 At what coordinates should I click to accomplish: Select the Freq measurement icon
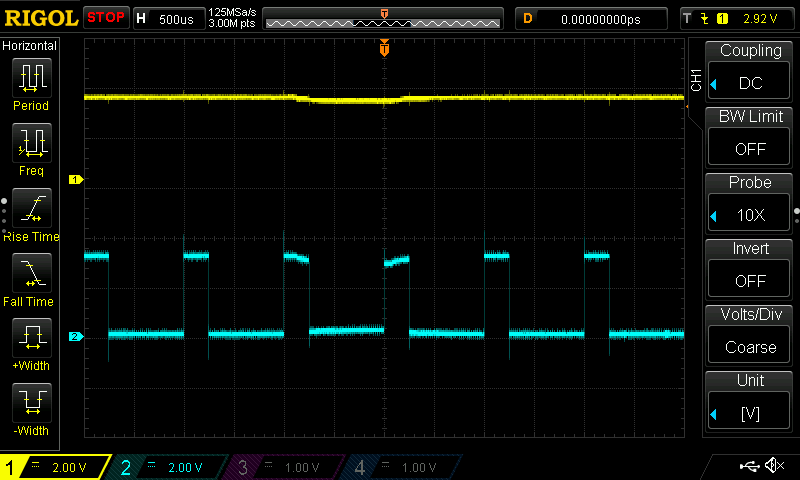[32, 142]
